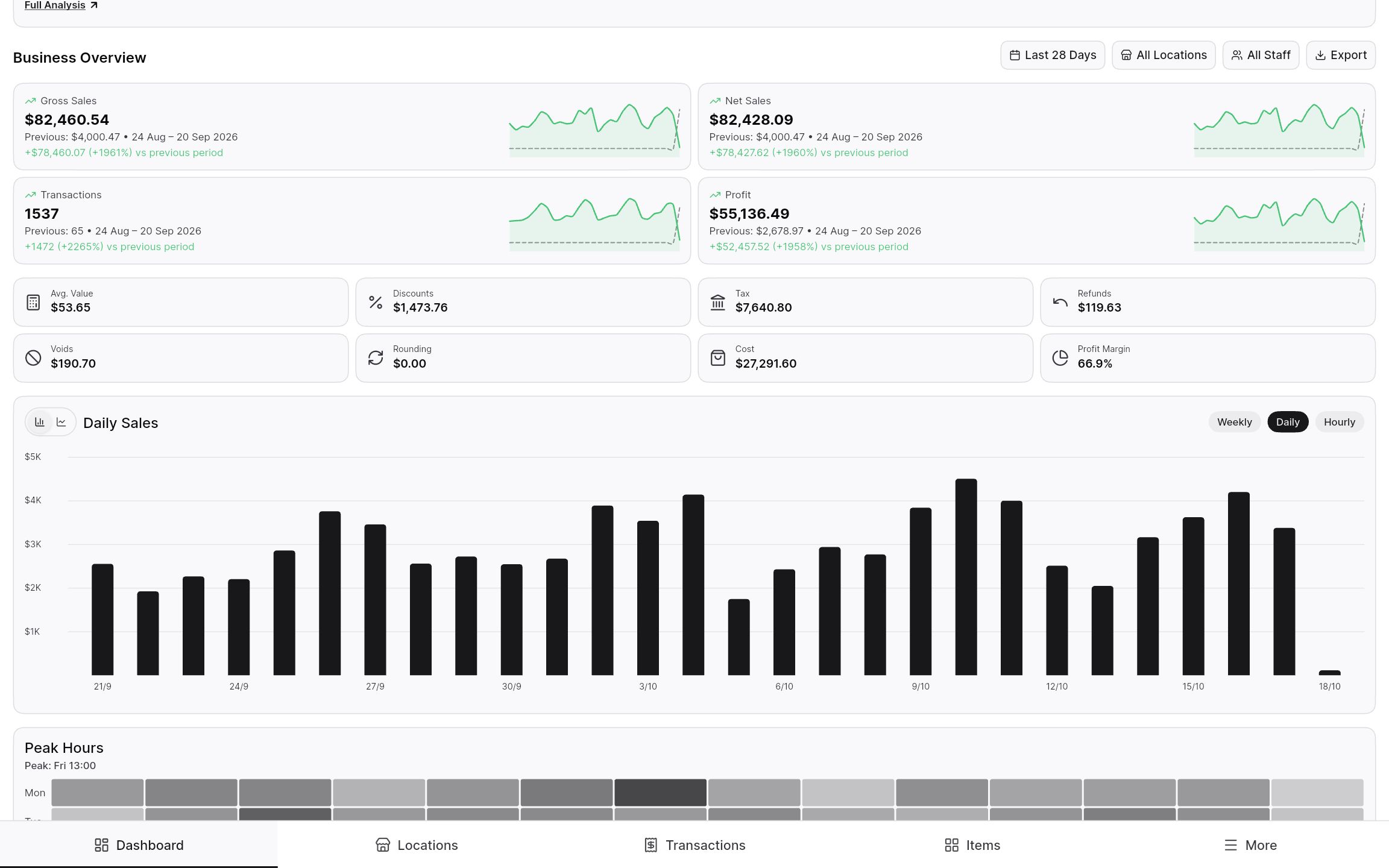Screen dimensions: 1389x868
Task: Click the tiny bar at 18/10
Action: click(x=1330, y=673)
